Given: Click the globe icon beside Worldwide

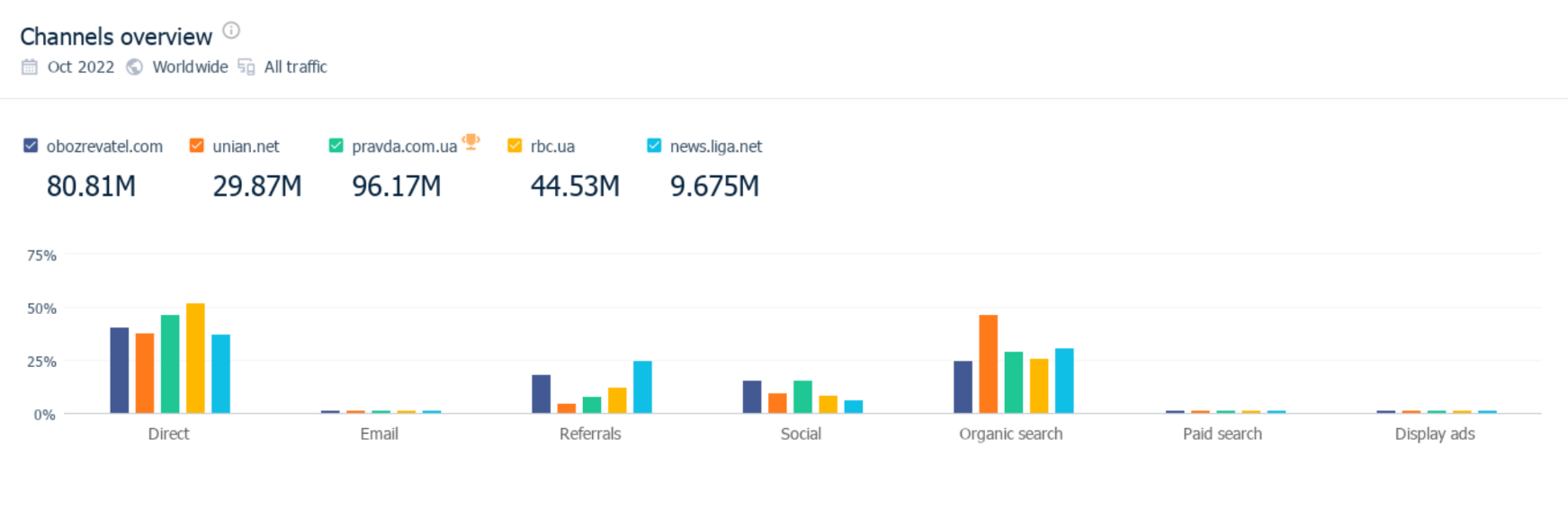Looking at the screenshot, I should tap(134, 67).
